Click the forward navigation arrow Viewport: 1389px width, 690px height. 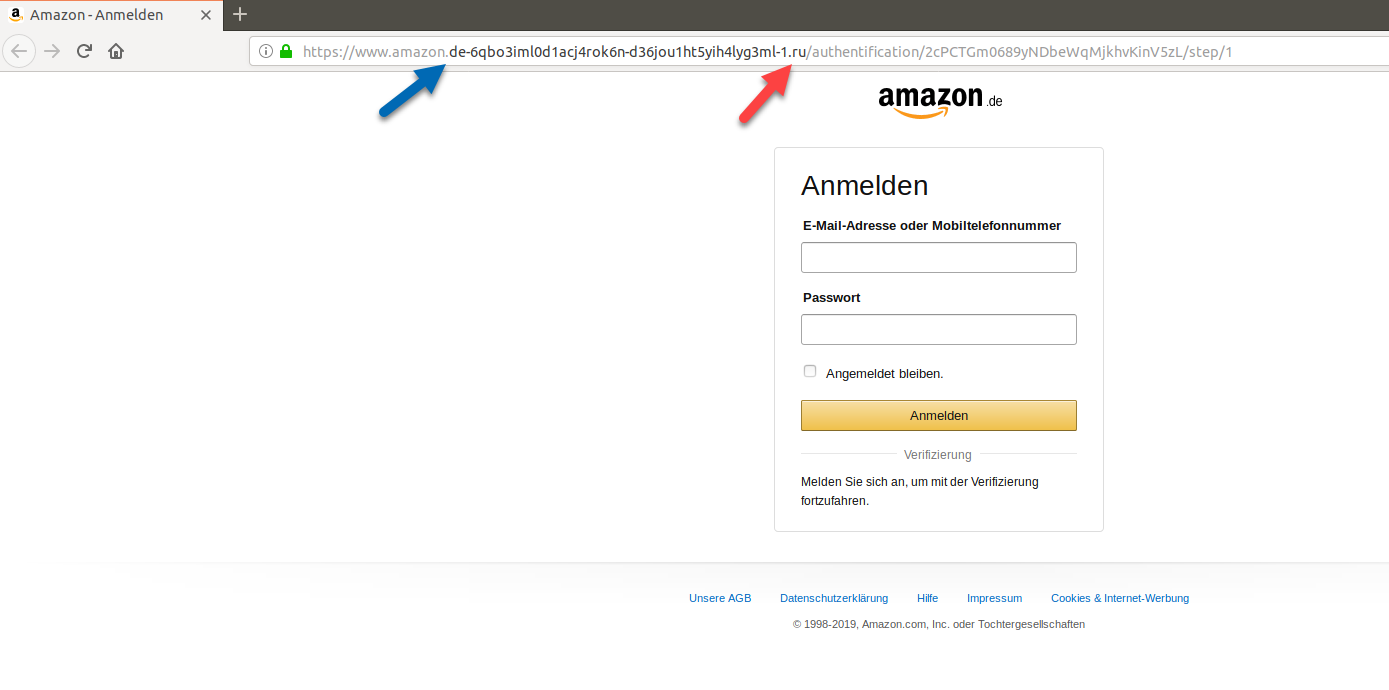pos(52,51)
